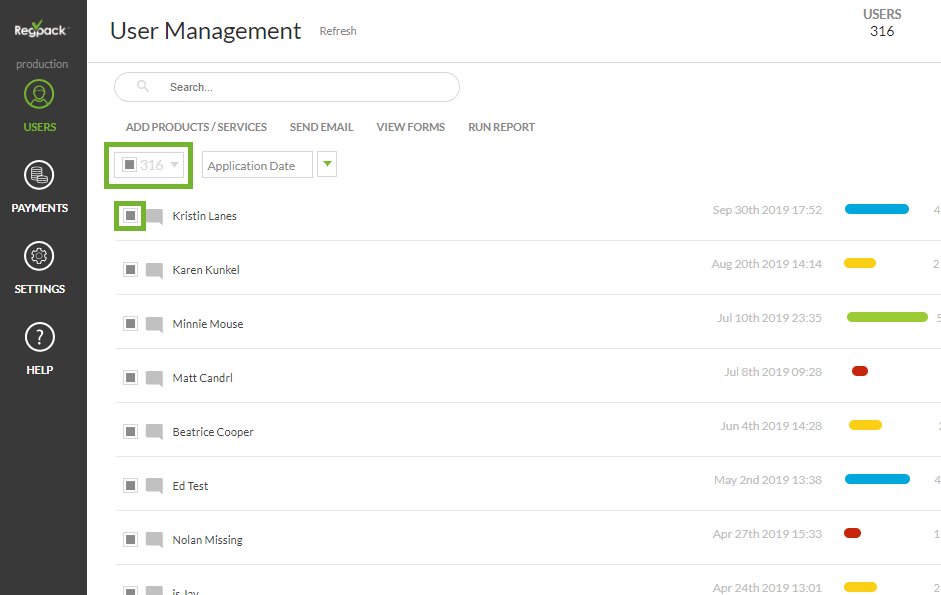Click the Regpack logo

[x=40, y=28]
